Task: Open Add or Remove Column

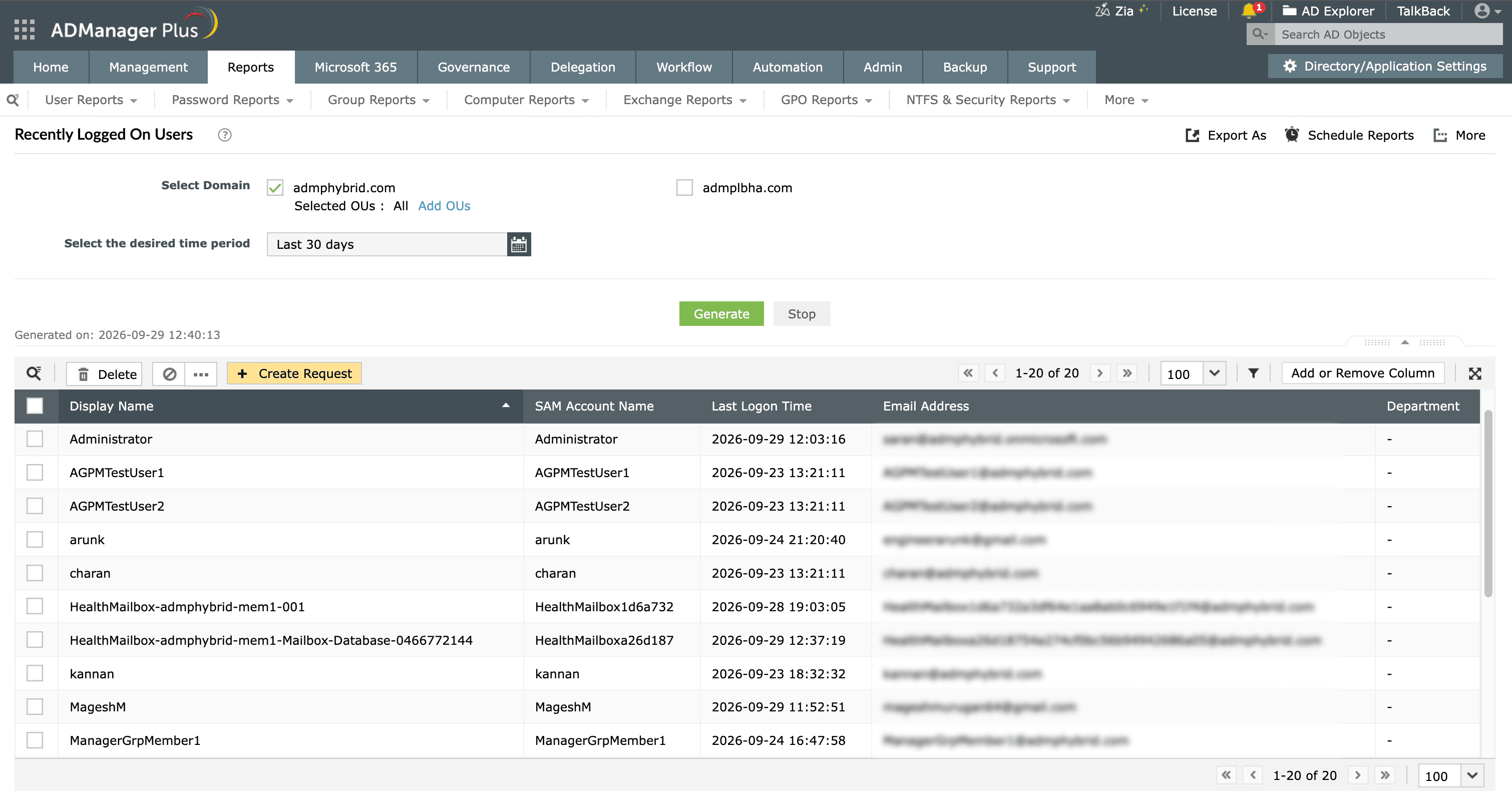Action: coord(1363,373)
